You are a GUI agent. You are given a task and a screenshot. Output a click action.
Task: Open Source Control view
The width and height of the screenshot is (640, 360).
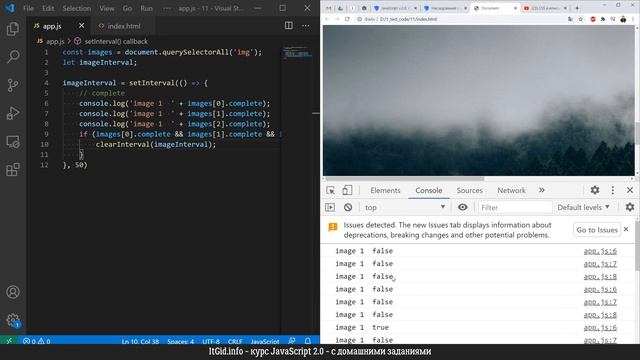pos(13,85)
